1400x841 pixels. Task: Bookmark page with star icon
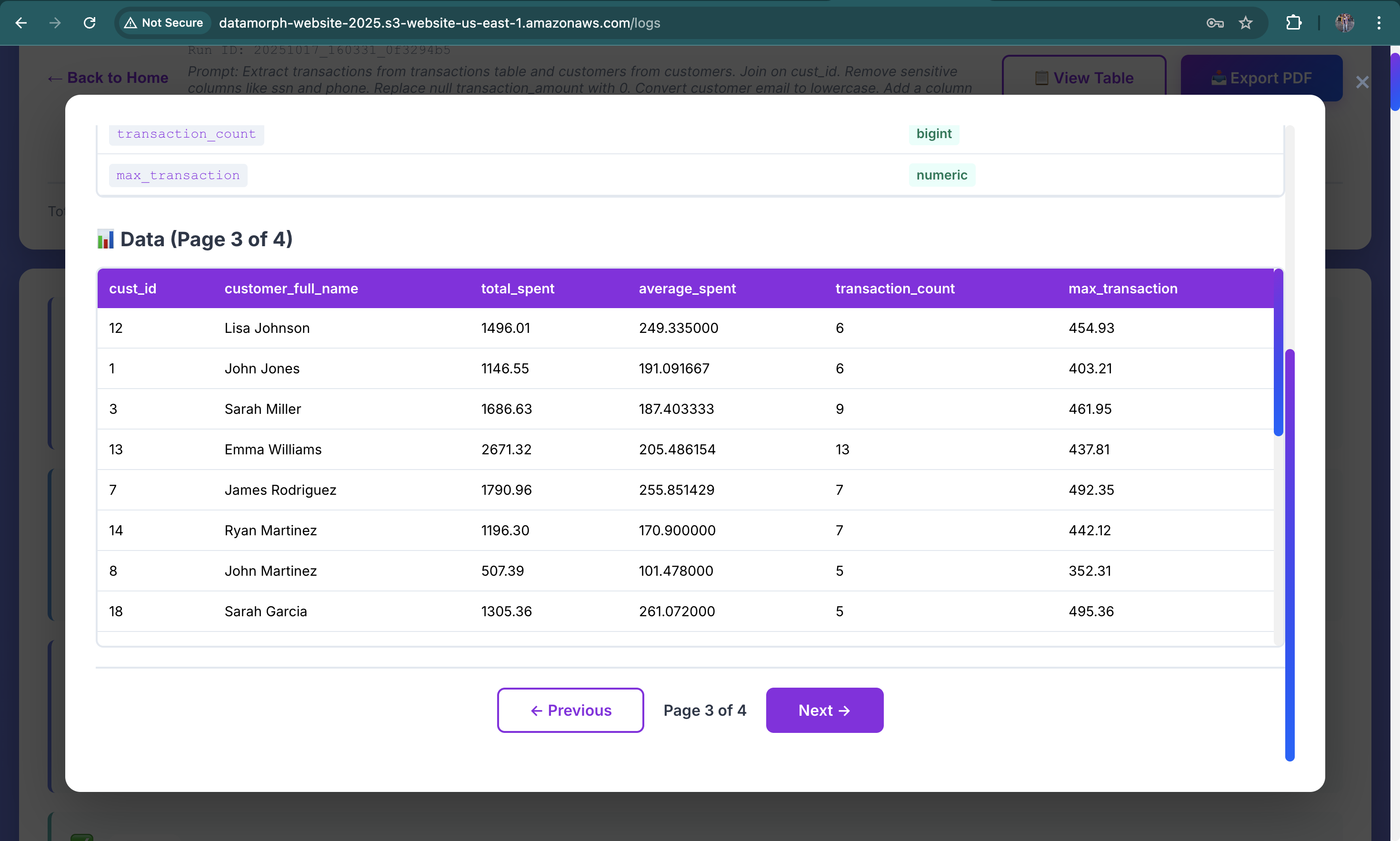[x=1245, y=23]
